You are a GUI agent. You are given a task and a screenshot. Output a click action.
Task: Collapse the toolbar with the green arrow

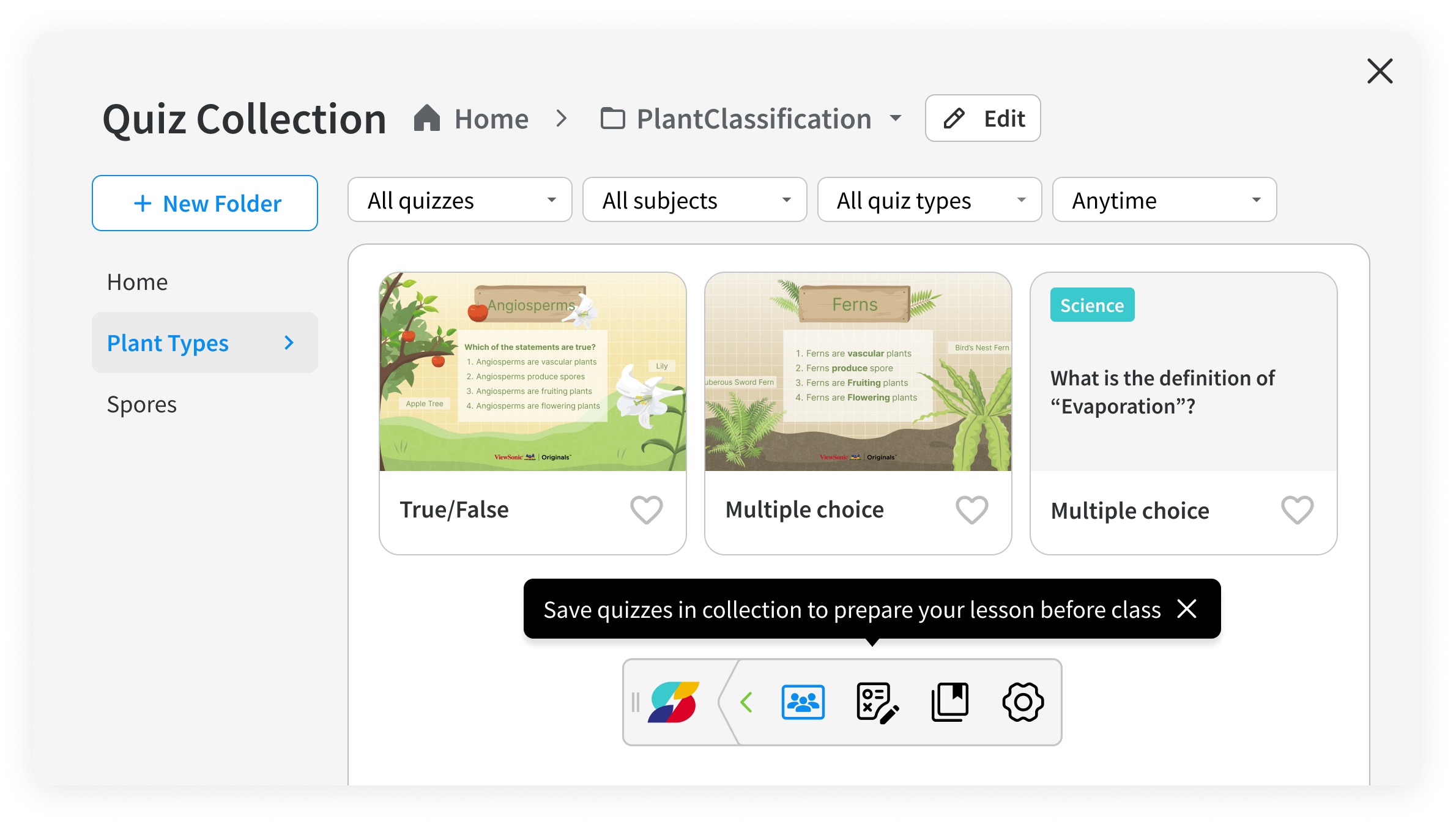pos(746,702)
